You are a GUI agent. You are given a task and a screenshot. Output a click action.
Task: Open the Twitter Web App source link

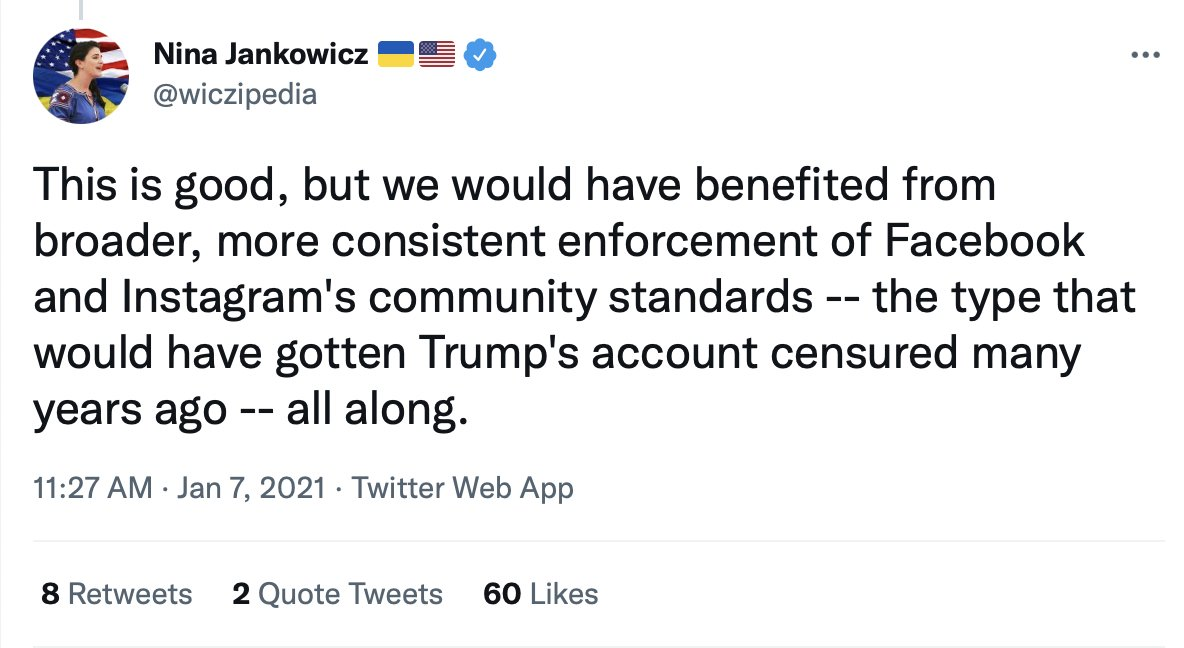(462, 489)
